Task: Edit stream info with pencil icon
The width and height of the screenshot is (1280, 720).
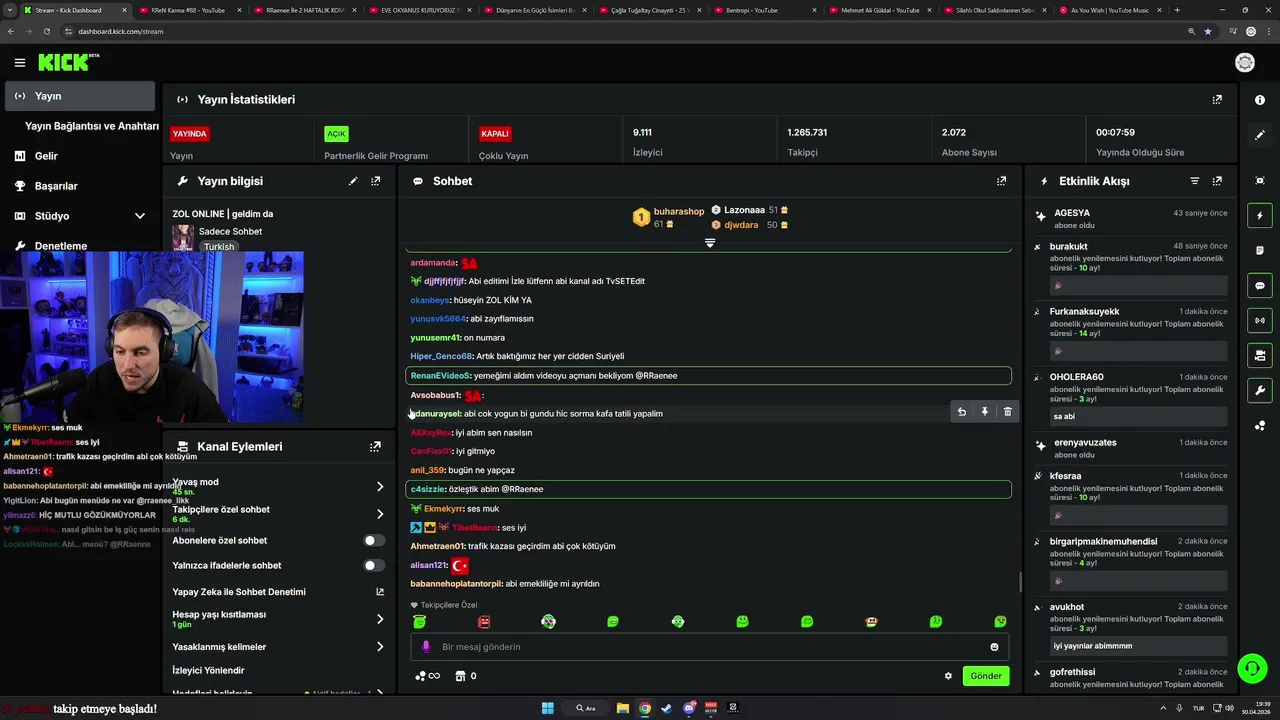Action: coord(353,181)
